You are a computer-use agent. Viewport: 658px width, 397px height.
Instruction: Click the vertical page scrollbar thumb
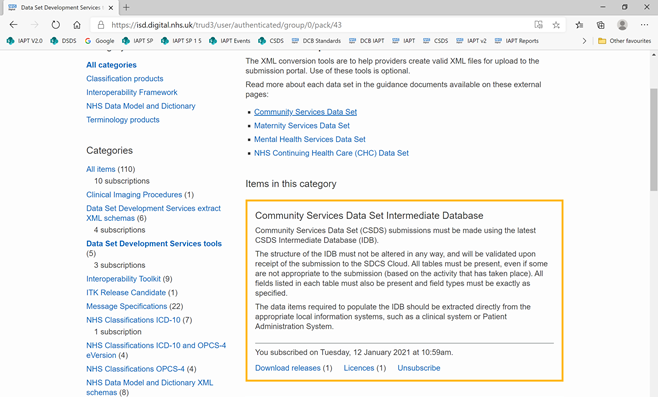[654, 139]
